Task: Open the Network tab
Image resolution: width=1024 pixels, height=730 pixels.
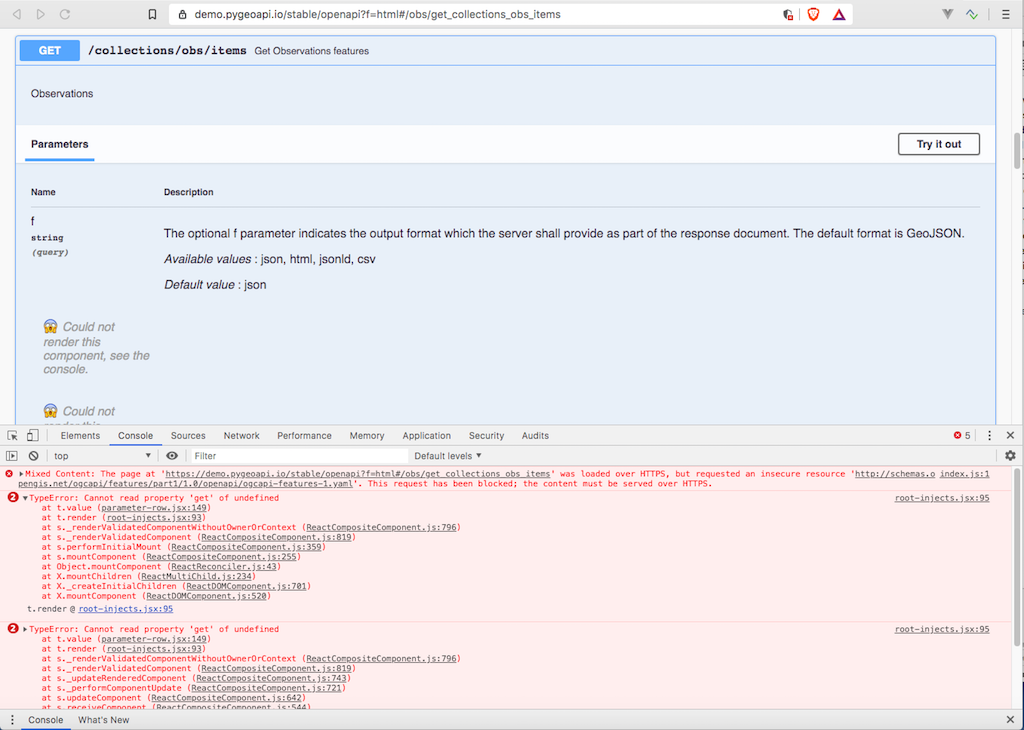Action: point(242,436)
